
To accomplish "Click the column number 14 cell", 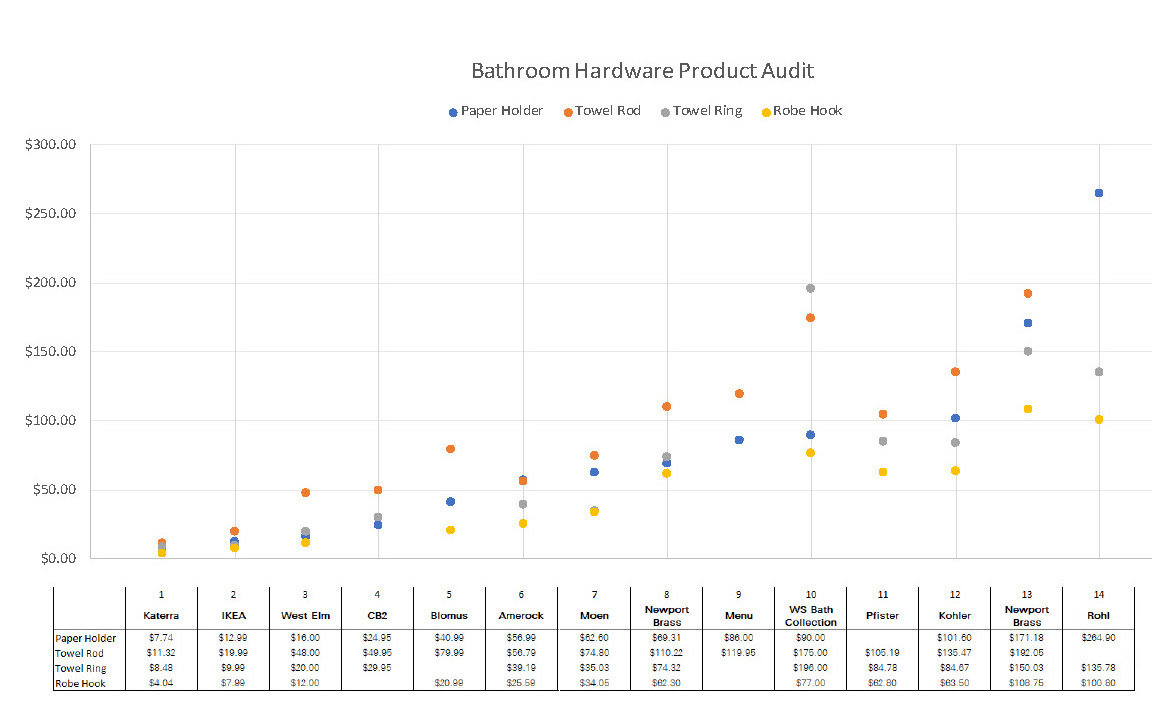I will pyautogui.click(x=1098, y=595).
